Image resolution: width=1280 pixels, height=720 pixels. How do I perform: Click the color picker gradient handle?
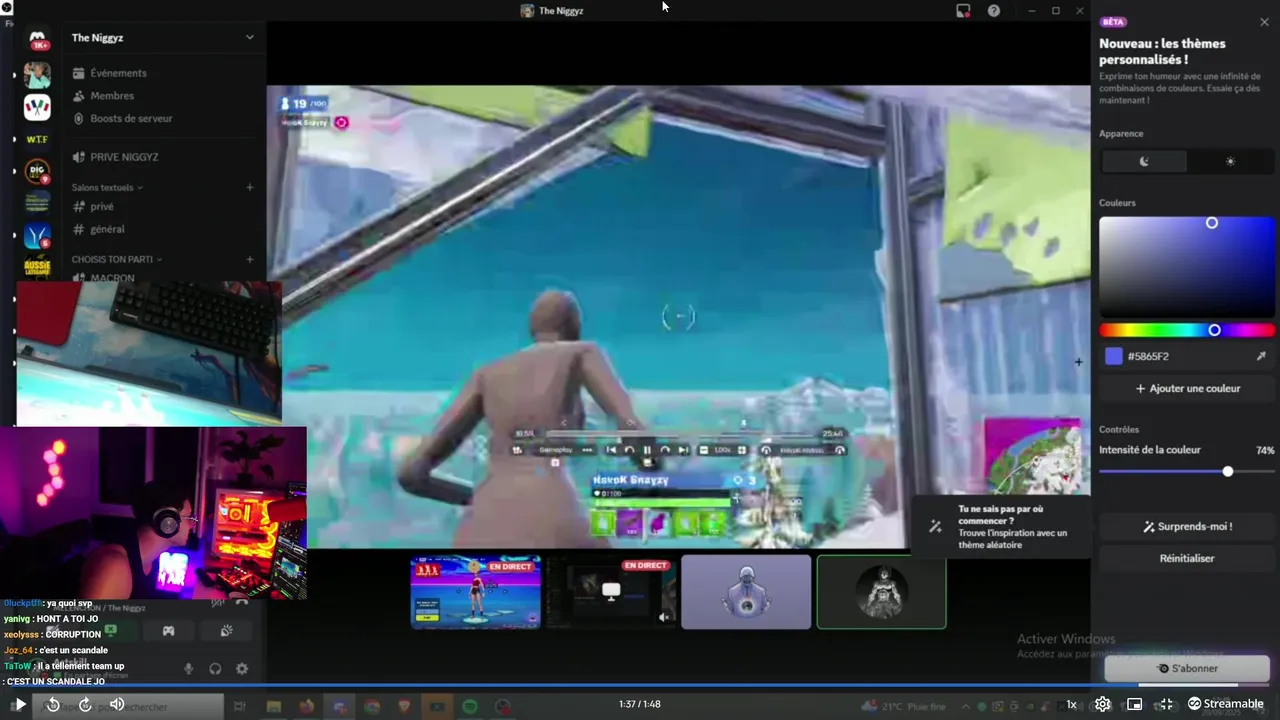[1211, 223]
